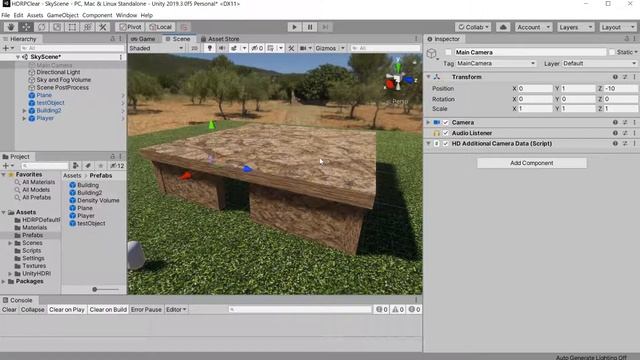
Task: Open cloud services panel
Action: 503,27
